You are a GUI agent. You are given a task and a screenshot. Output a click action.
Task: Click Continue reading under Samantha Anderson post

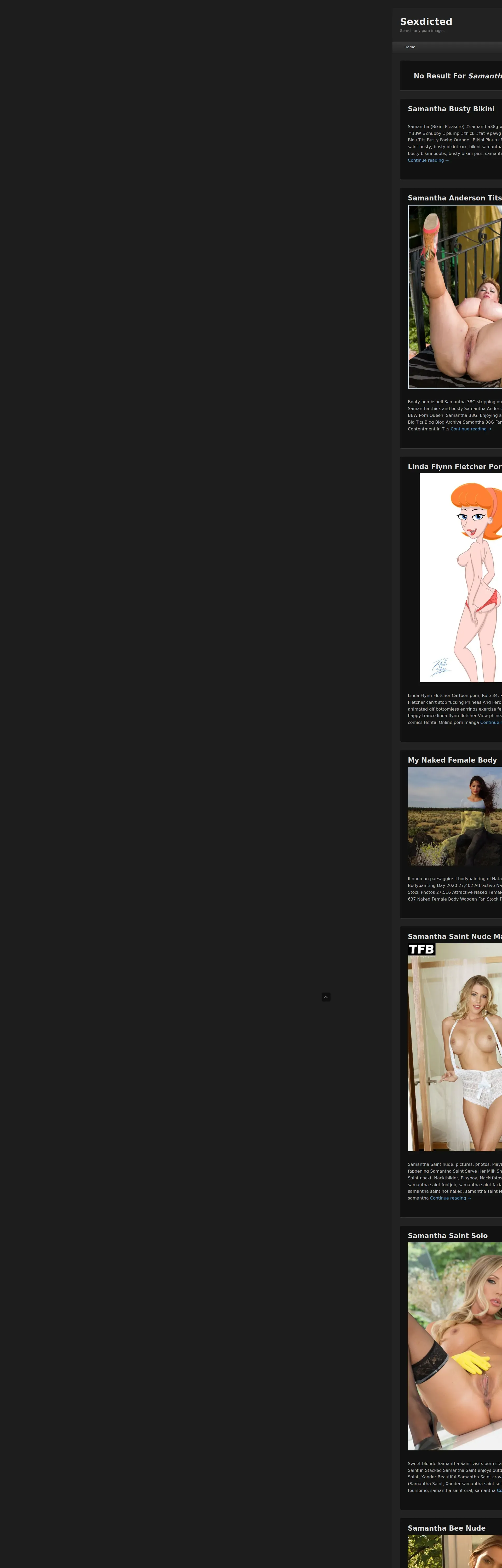click(x=470, y=429)
